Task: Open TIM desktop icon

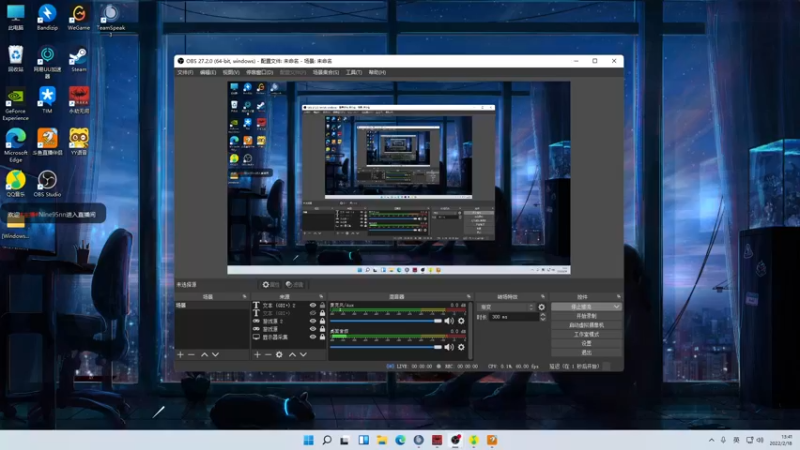Action: pos(47,100)
